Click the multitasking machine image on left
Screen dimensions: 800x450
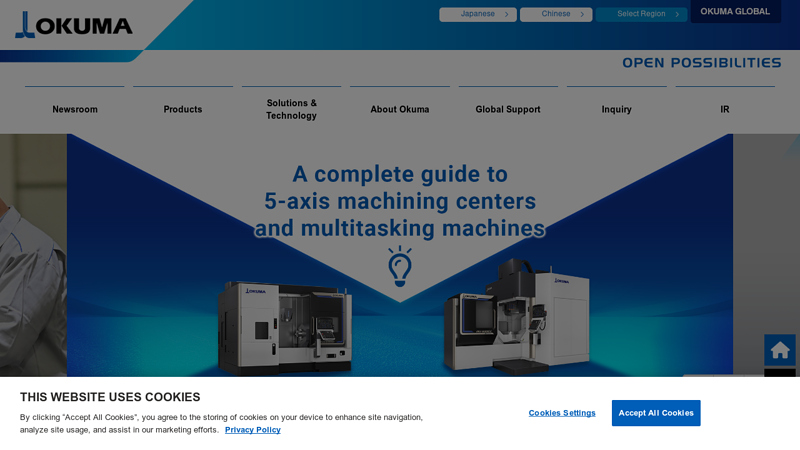coord(285,327)
